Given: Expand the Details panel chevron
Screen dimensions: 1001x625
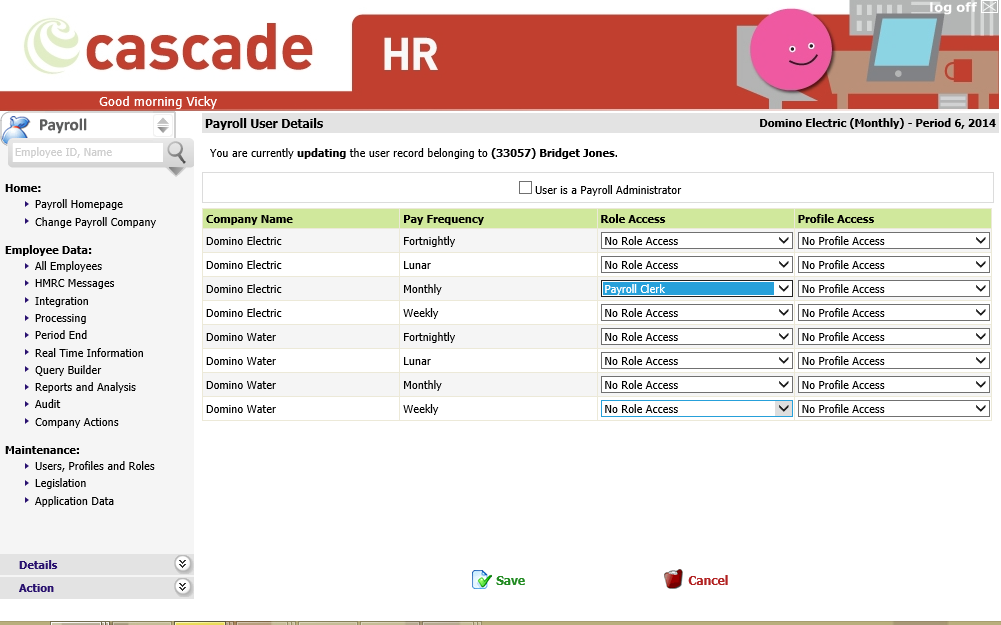Looking at the screenshot, I should pos(183,563).
